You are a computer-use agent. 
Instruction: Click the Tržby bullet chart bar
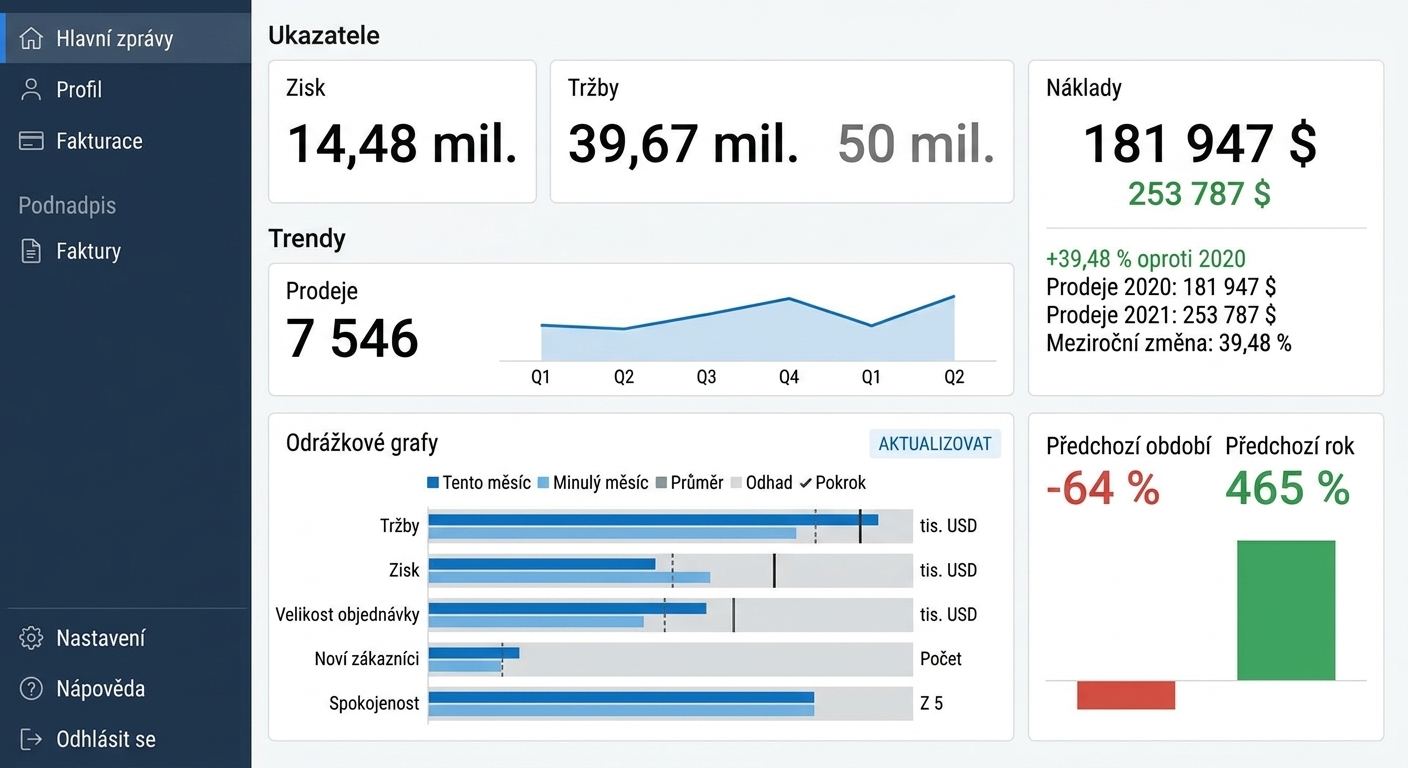670,526
